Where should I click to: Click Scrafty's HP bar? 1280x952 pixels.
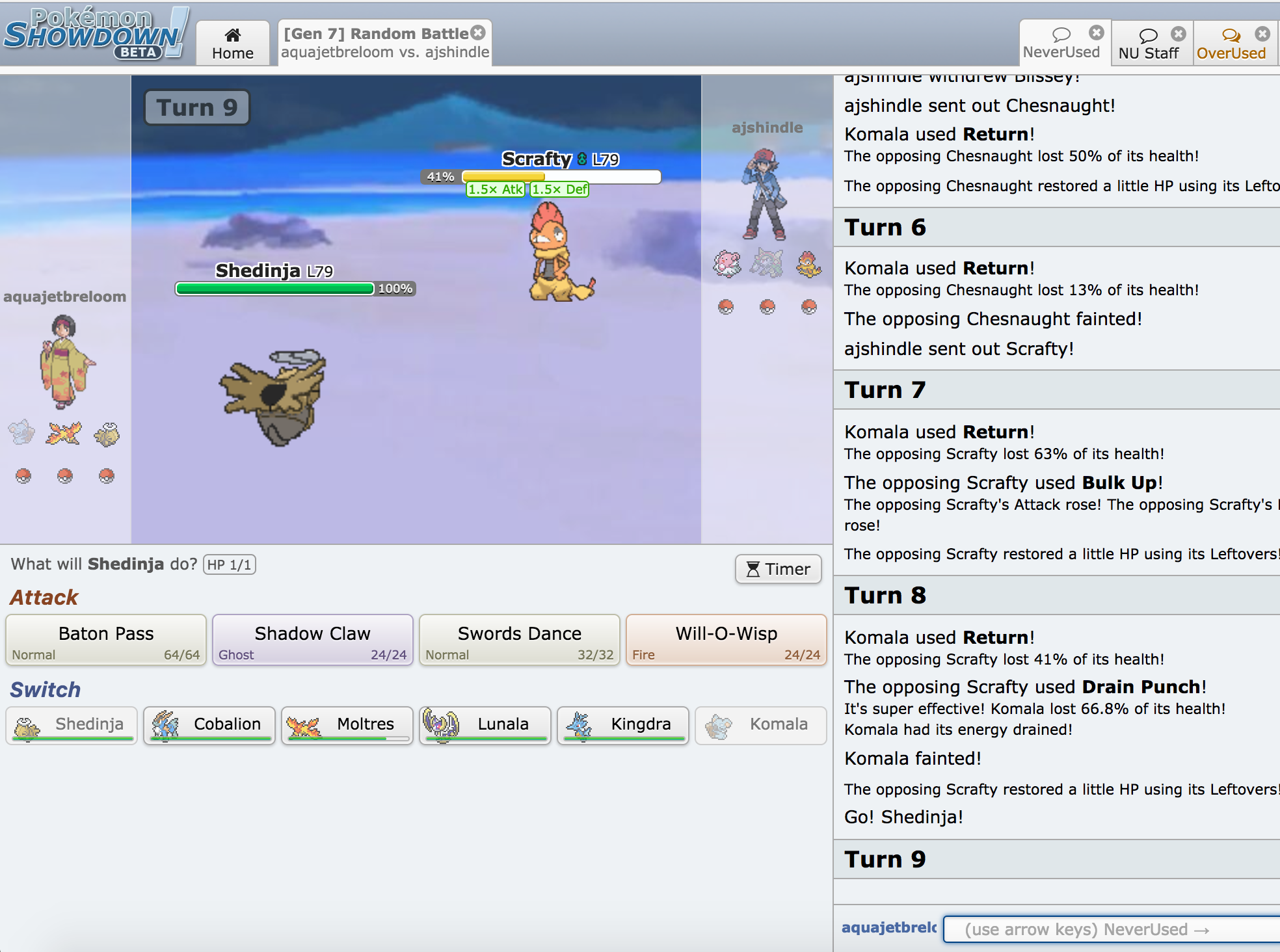[x=561, y=176]
